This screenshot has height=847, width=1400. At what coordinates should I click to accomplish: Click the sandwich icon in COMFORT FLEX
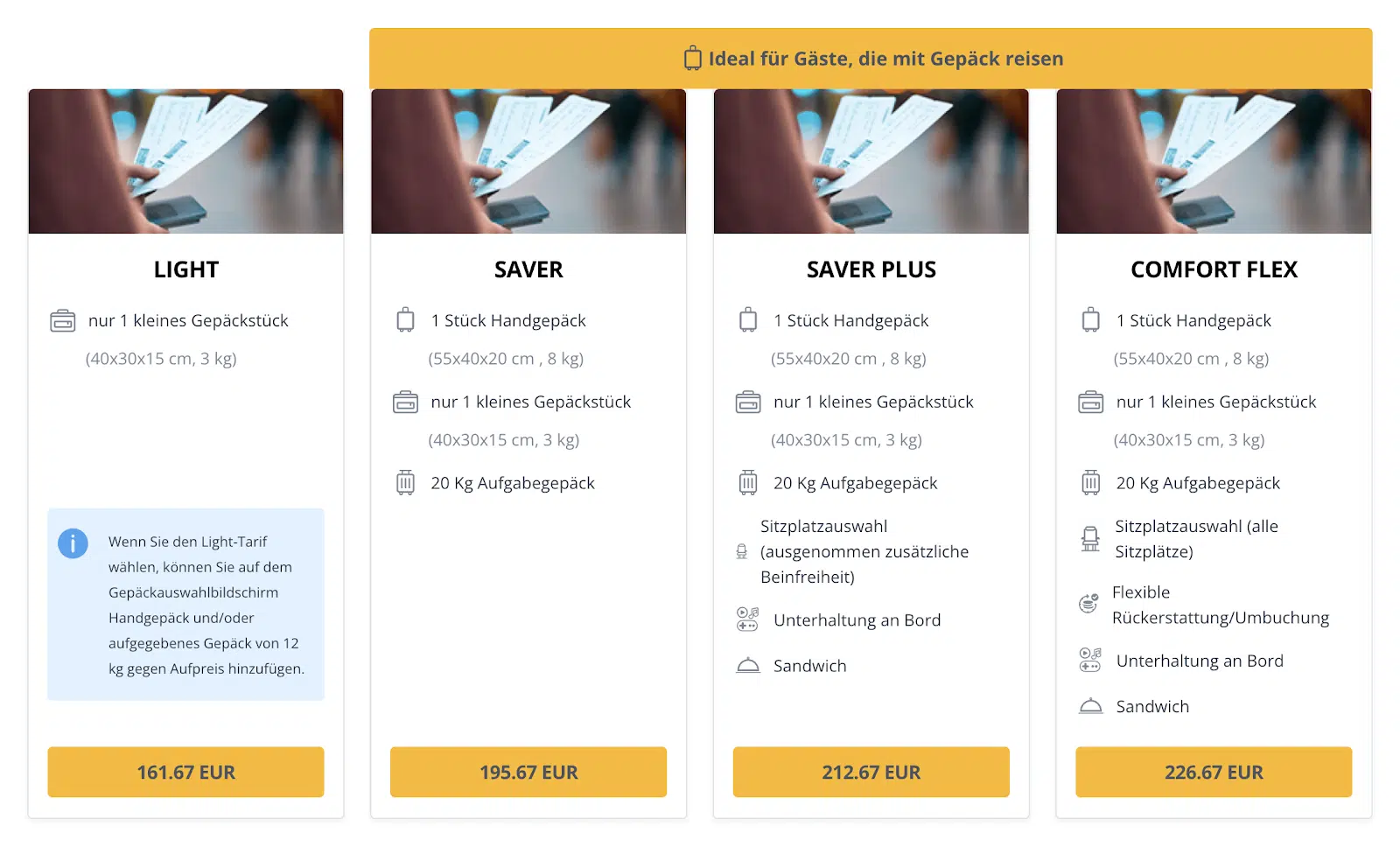1091,705
